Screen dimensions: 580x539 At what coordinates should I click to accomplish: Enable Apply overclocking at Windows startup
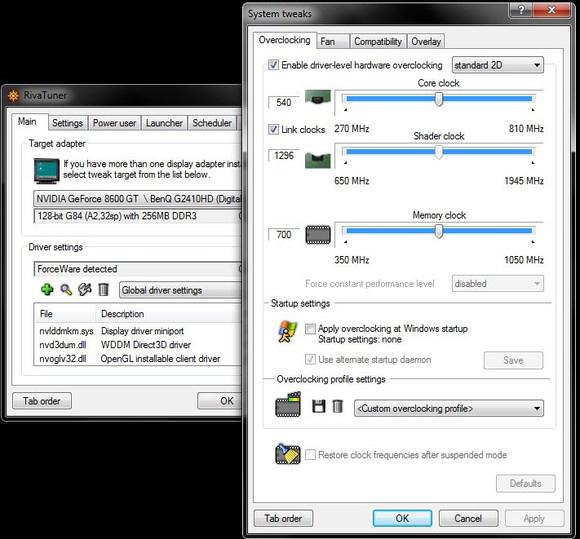point(310,329)
